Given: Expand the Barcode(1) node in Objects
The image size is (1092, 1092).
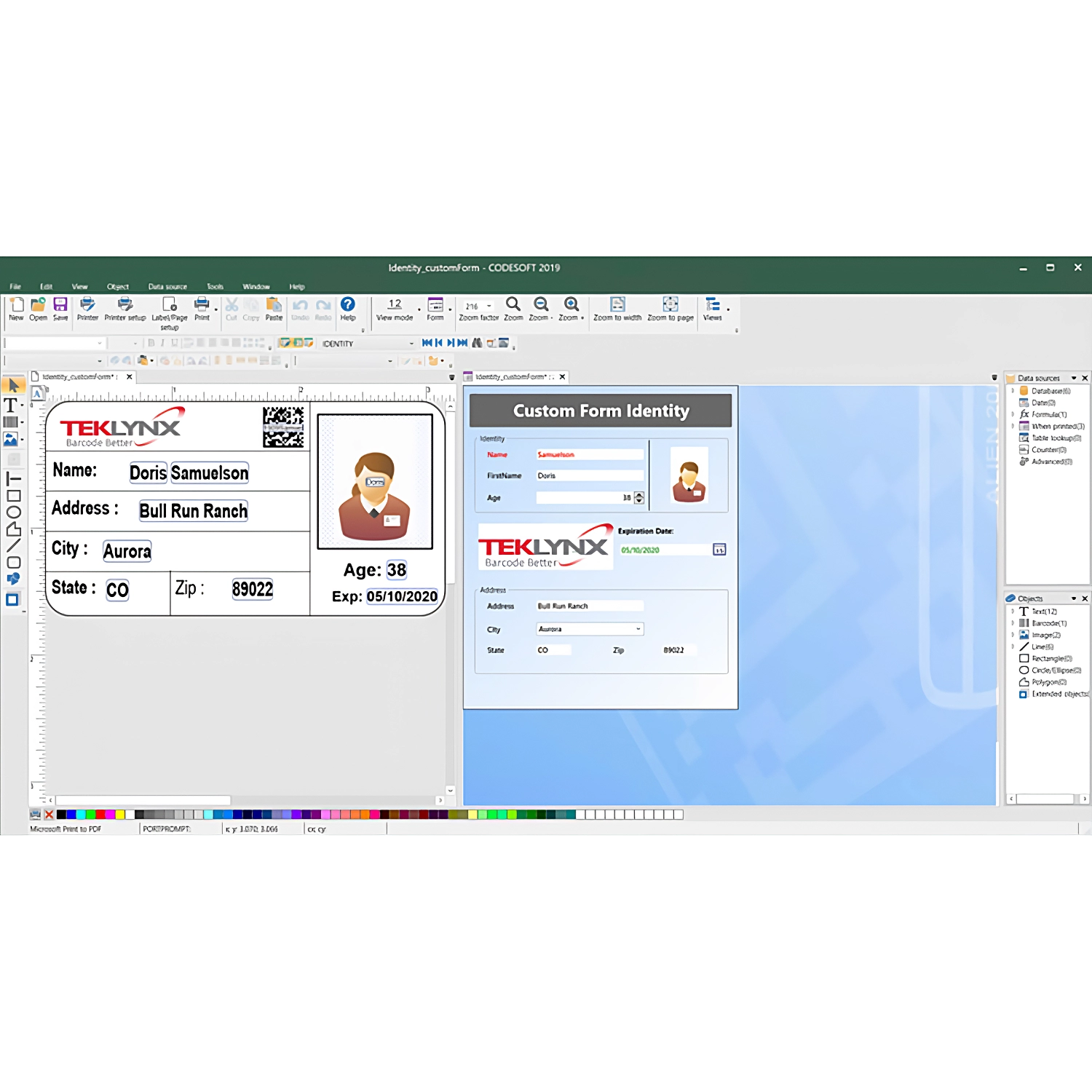Looking at the screenshot, I should click(x=1013, y=623).
